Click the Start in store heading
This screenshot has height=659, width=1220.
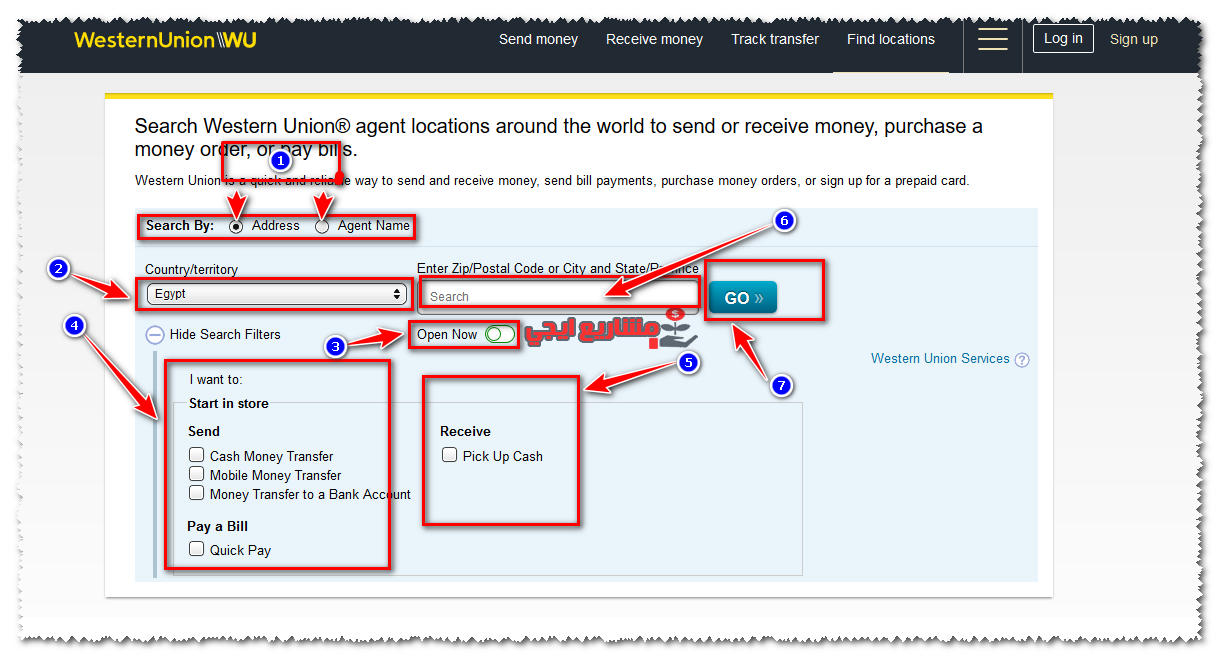229,403
